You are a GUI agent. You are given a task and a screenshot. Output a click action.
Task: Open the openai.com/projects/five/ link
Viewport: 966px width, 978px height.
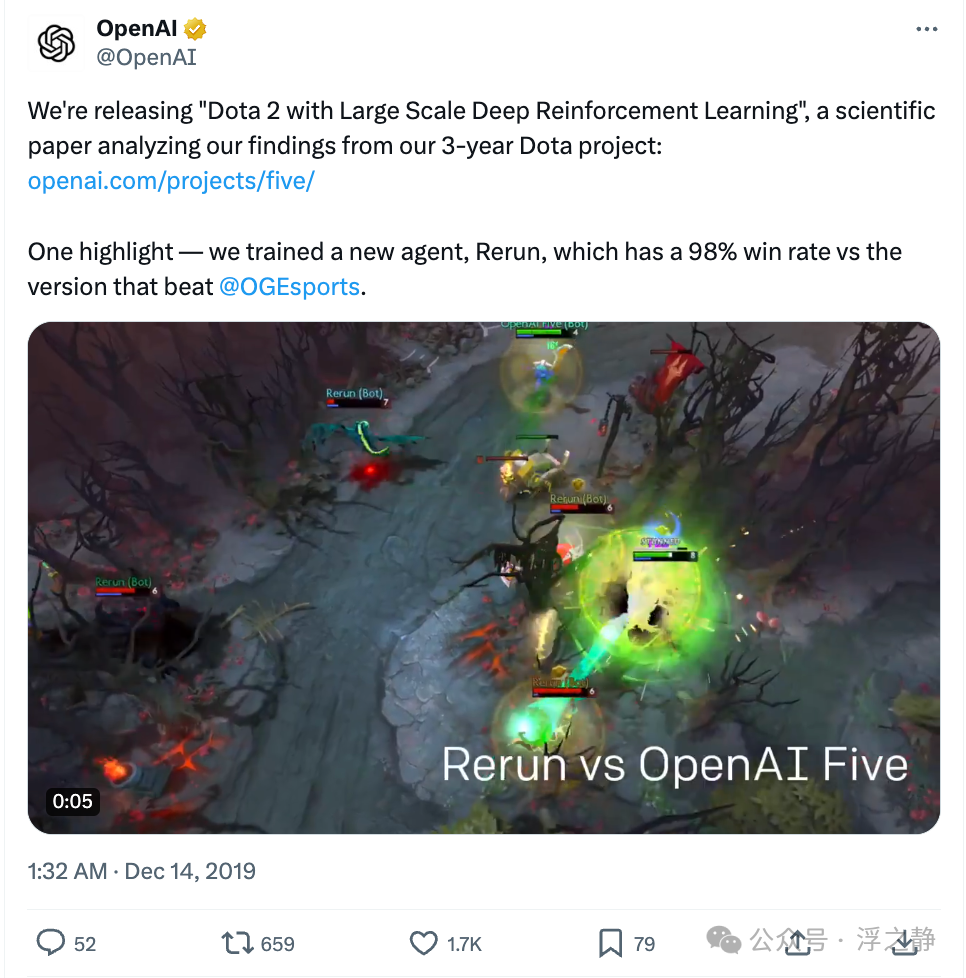coord(171,181)
